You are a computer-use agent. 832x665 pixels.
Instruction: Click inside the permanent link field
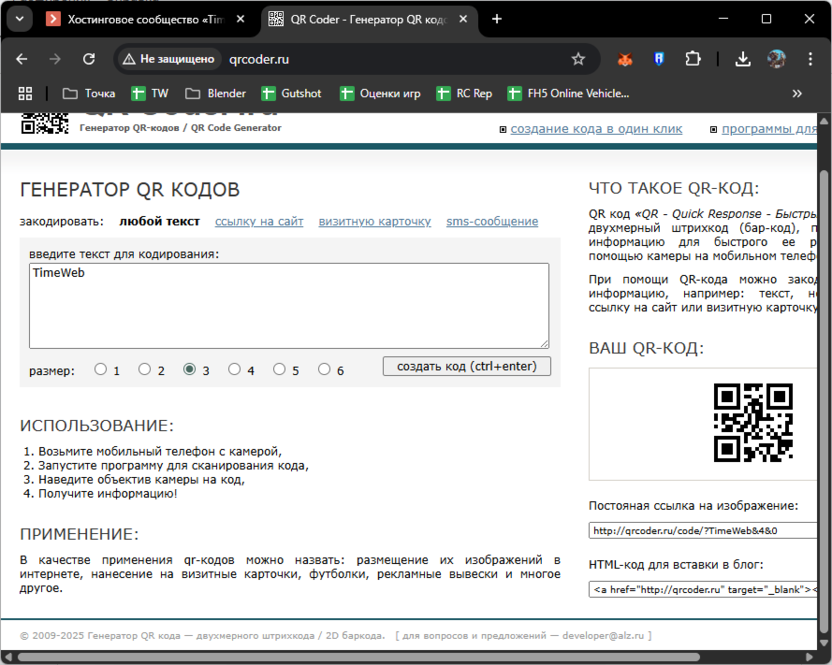pyautogui.click(x=700, y=530)
